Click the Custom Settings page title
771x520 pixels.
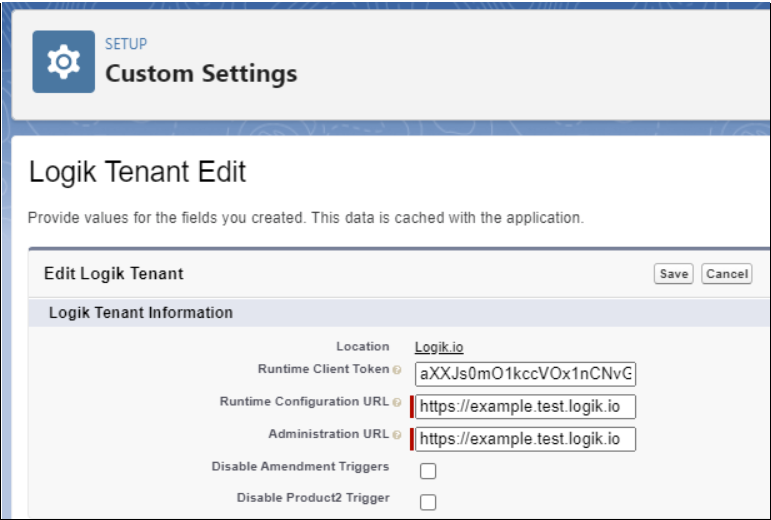[x=201, y=74]
